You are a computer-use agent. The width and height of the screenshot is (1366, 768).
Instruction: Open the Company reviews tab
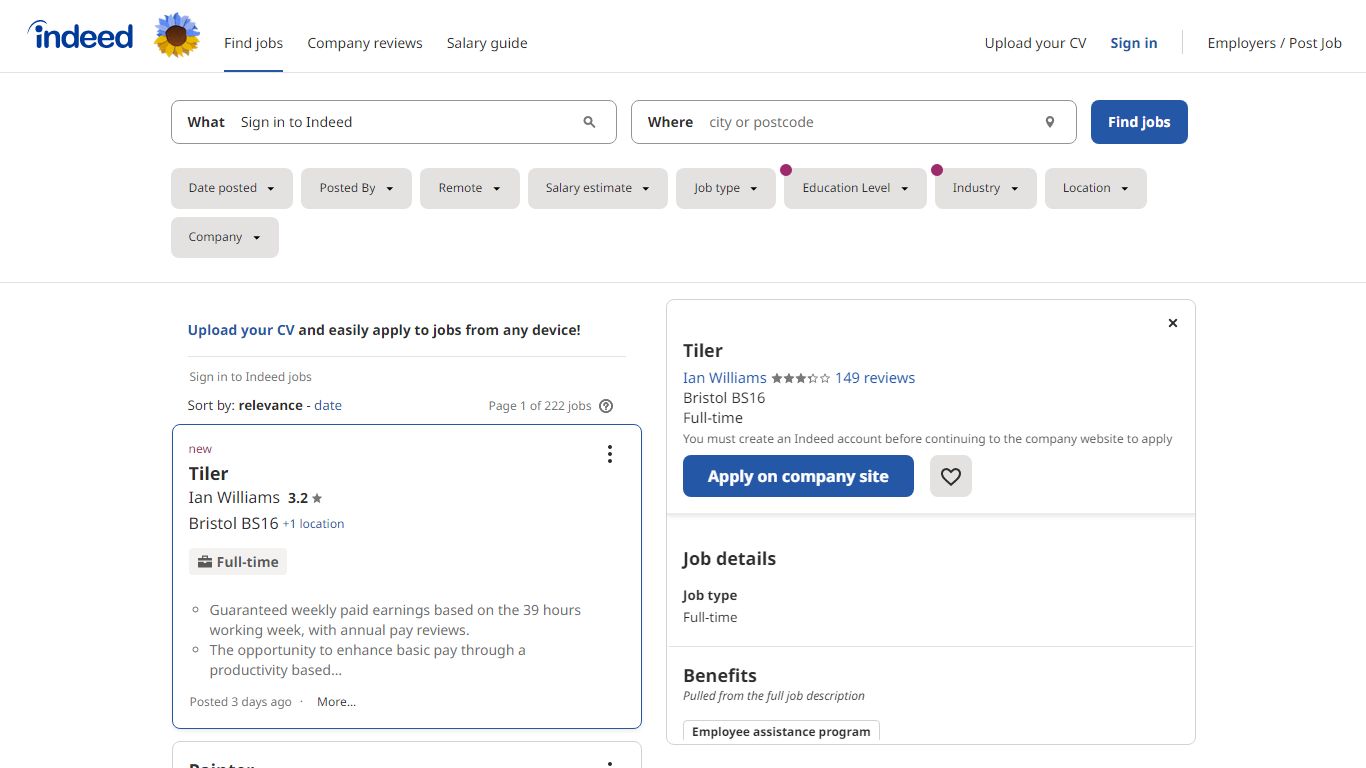coord(365,43)
